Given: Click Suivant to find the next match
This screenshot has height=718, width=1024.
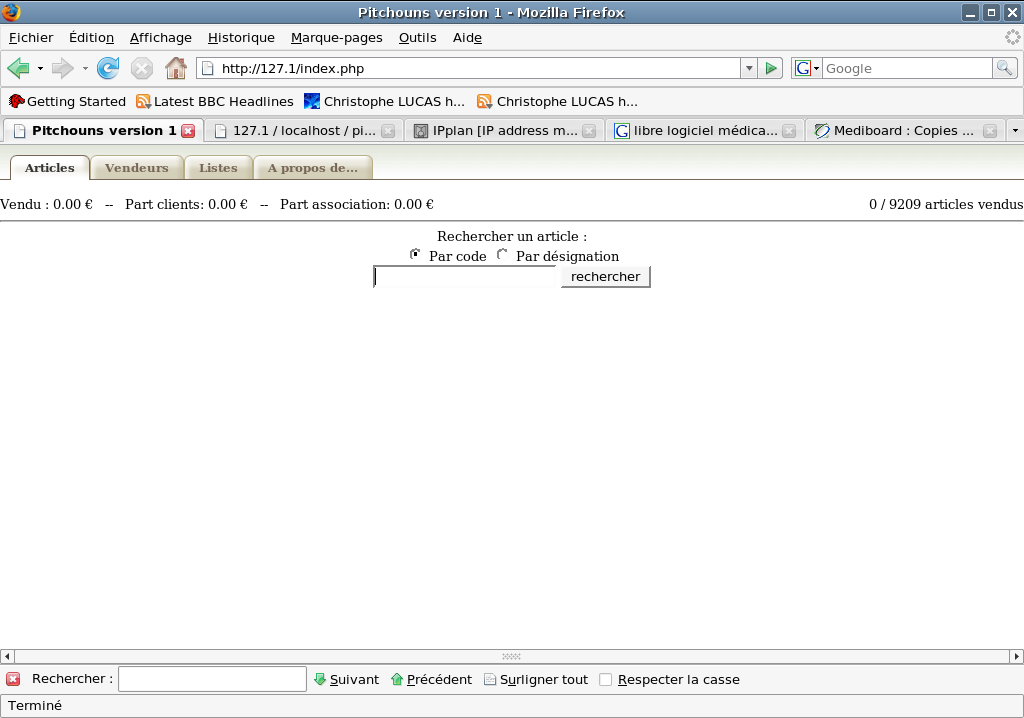Looking at the screenshot, I should tap(346, 679).
